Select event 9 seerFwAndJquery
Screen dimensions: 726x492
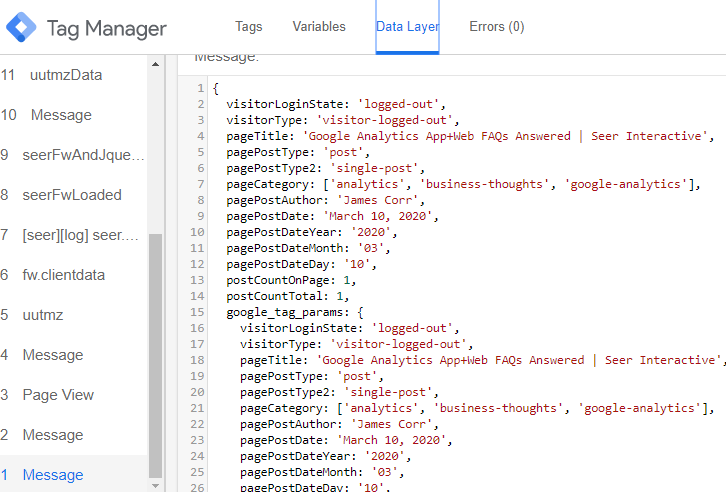(x=82, y=155)
